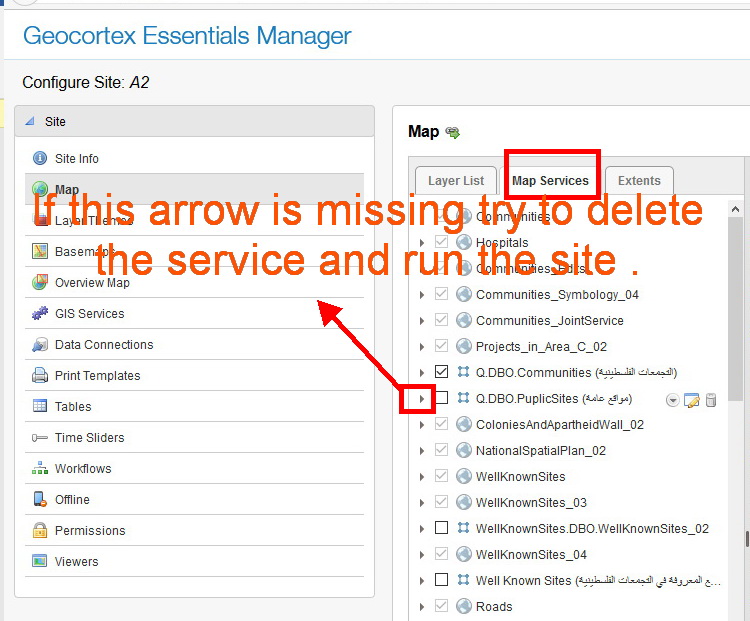Open the Site Info icon
This screenshot has width=750, height=621.
(x=40, y=158)
